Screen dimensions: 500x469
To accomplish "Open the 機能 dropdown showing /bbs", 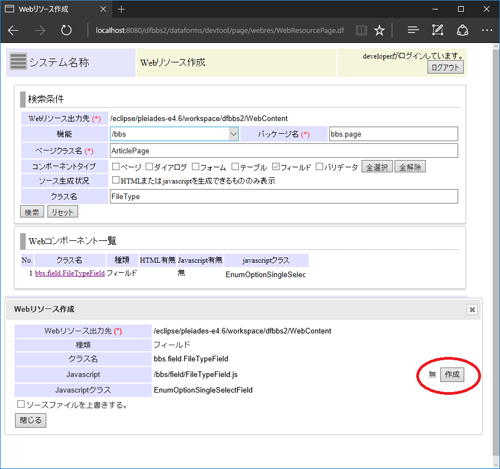I will coord(174,134).
